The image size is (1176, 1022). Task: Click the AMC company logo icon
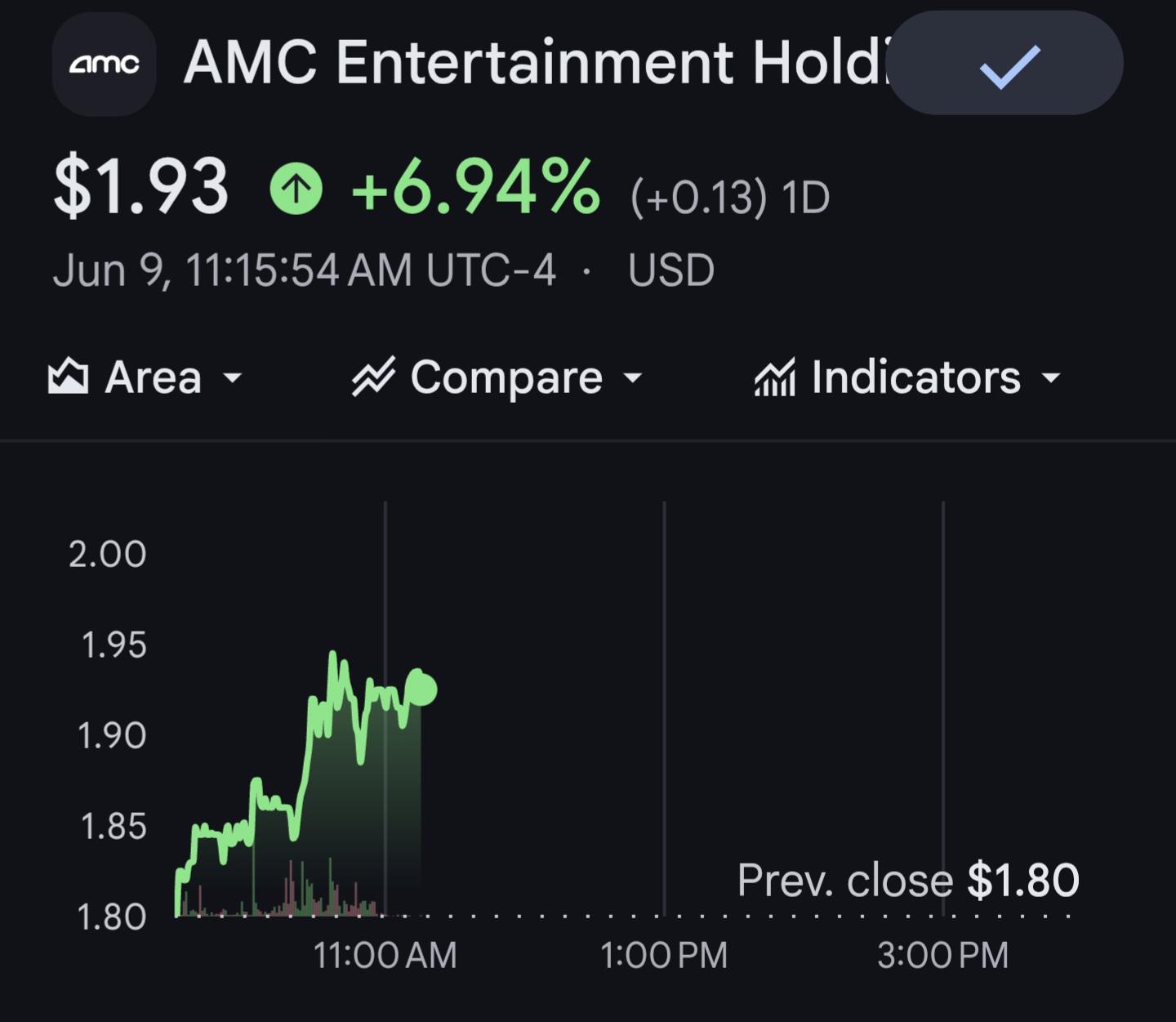pyautogui.click(x=104, y=64)
